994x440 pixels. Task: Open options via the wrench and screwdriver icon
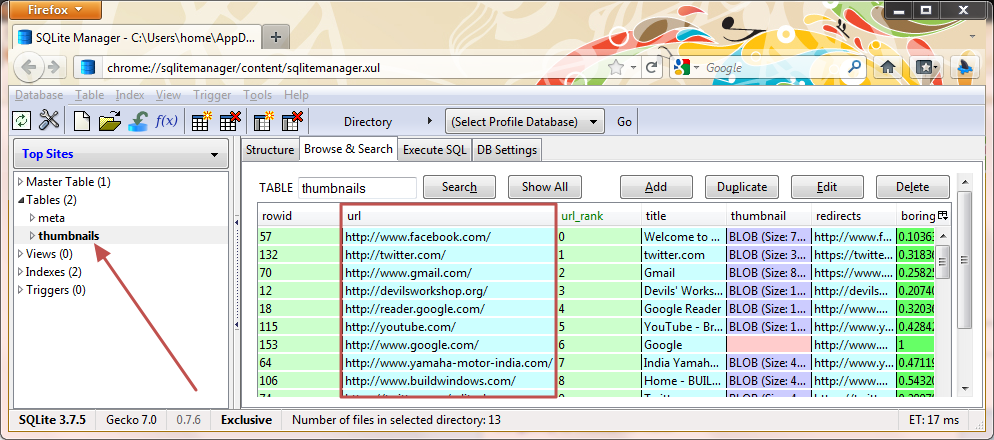pyautogui.click(x=49, y=120)
